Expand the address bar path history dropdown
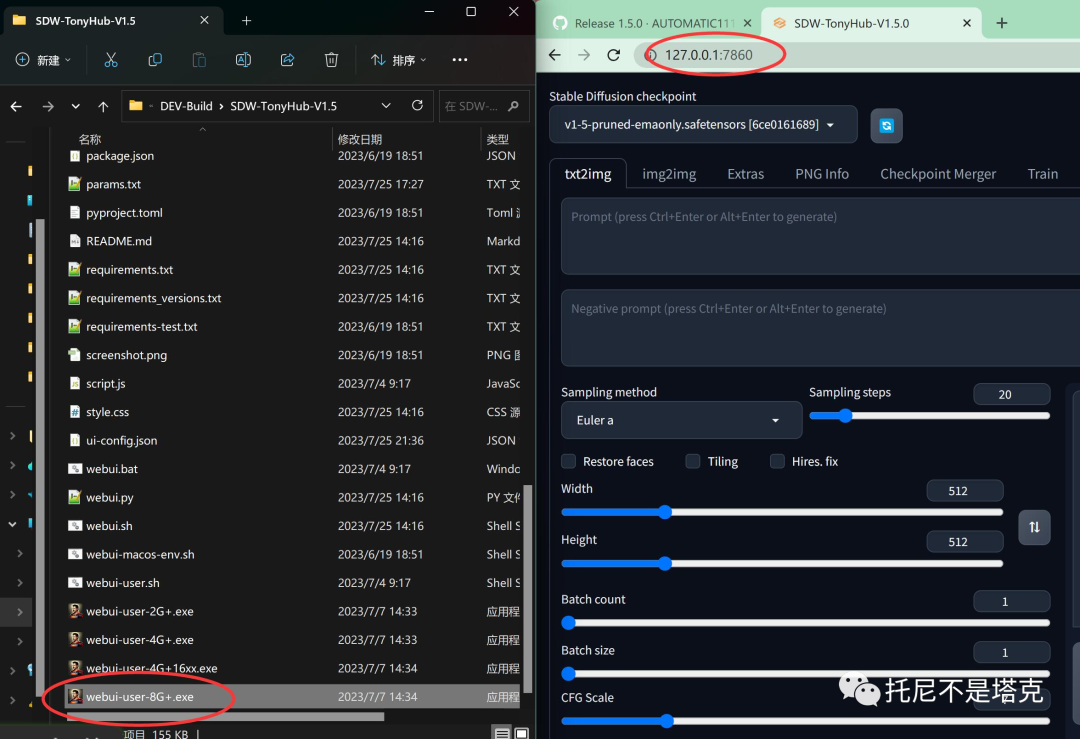The width and height of the screenshot is (1080, 739). pyautogui.click(x=386, y=105)
